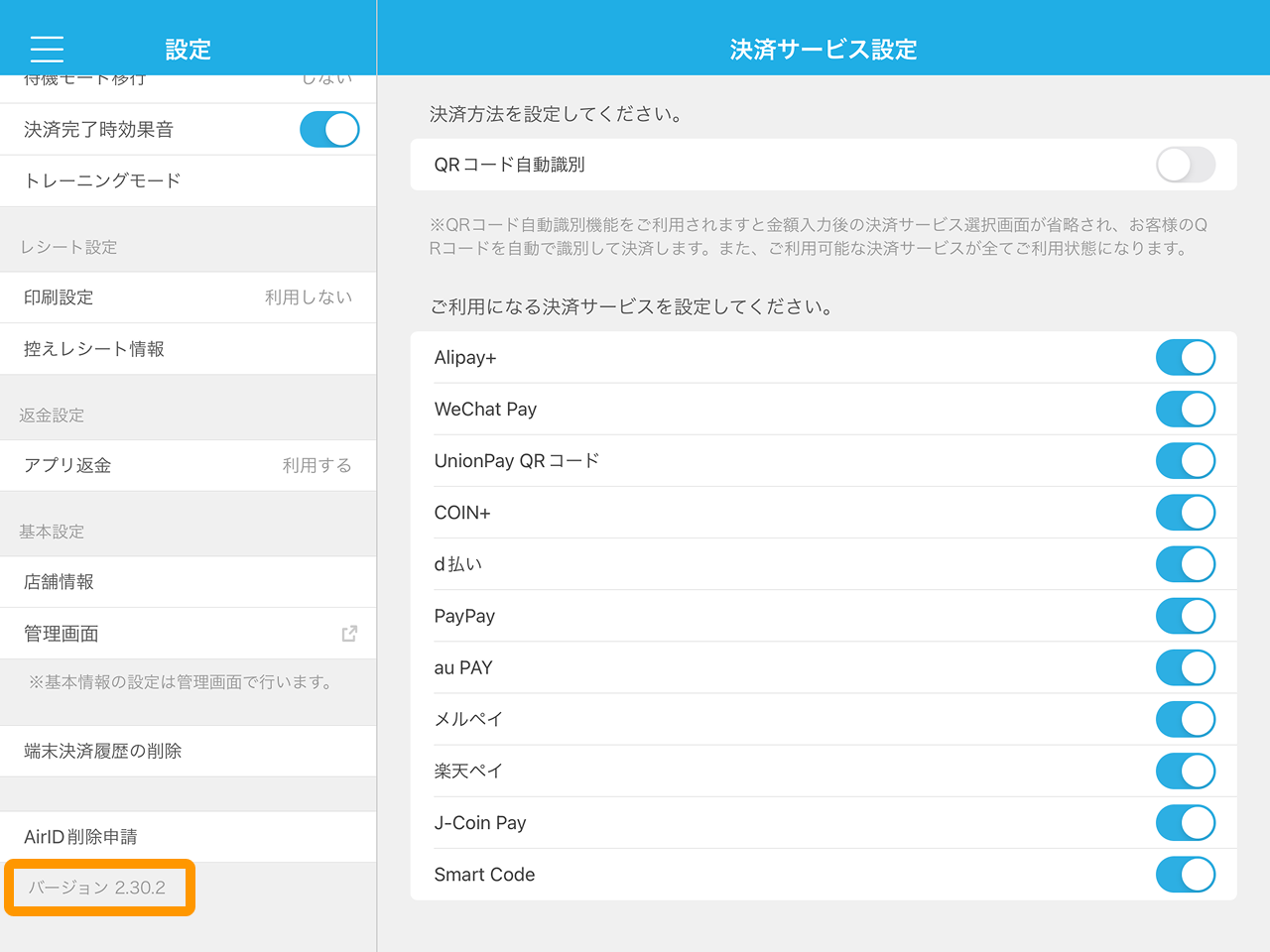Image resolution: width=1270 pixels, height=952 pixels.
Task: Disable the au PAY switch
Action: 1185,667
